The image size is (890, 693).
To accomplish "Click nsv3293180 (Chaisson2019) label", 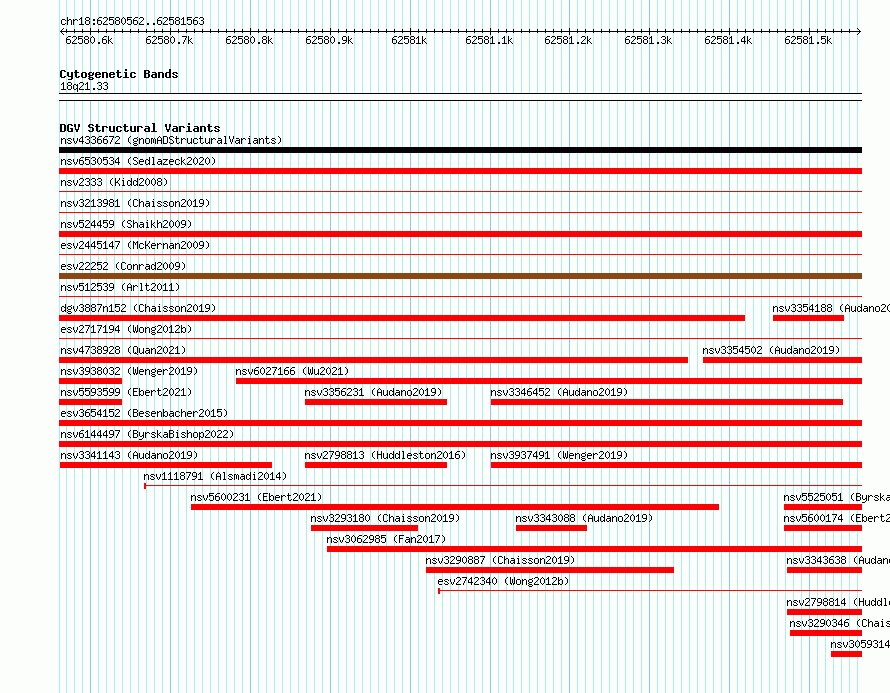I will pos(385,518).
